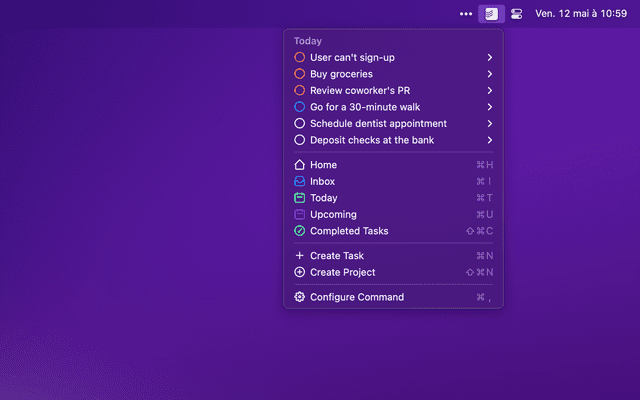
Task: Click the Configure Command gear icon
Action: click(x=300, y=297)
